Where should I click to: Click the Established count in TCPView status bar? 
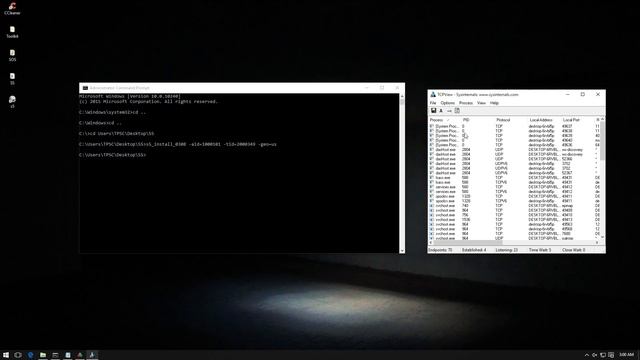pos(474,250)
